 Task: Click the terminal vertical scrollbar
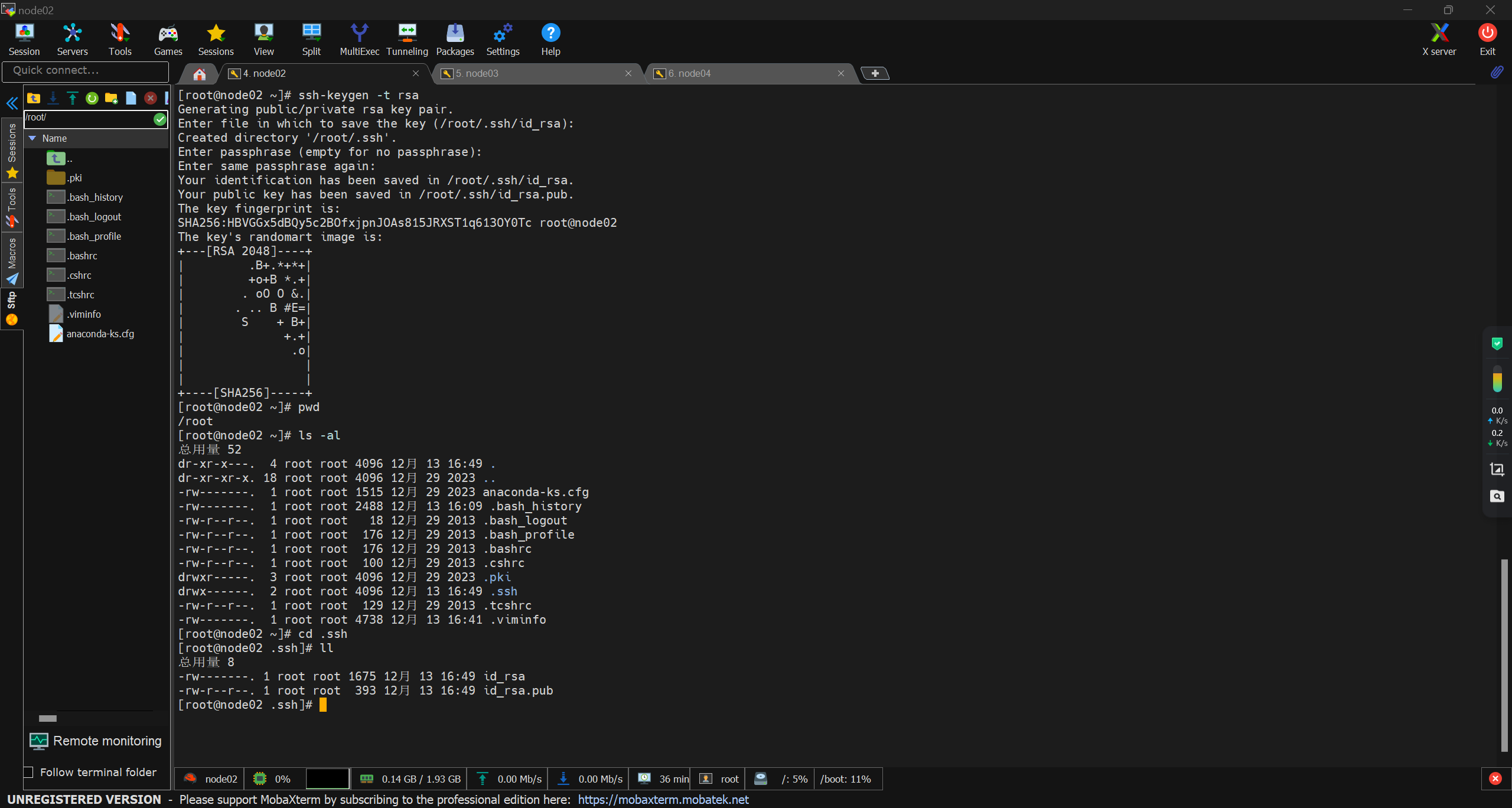1504,654
